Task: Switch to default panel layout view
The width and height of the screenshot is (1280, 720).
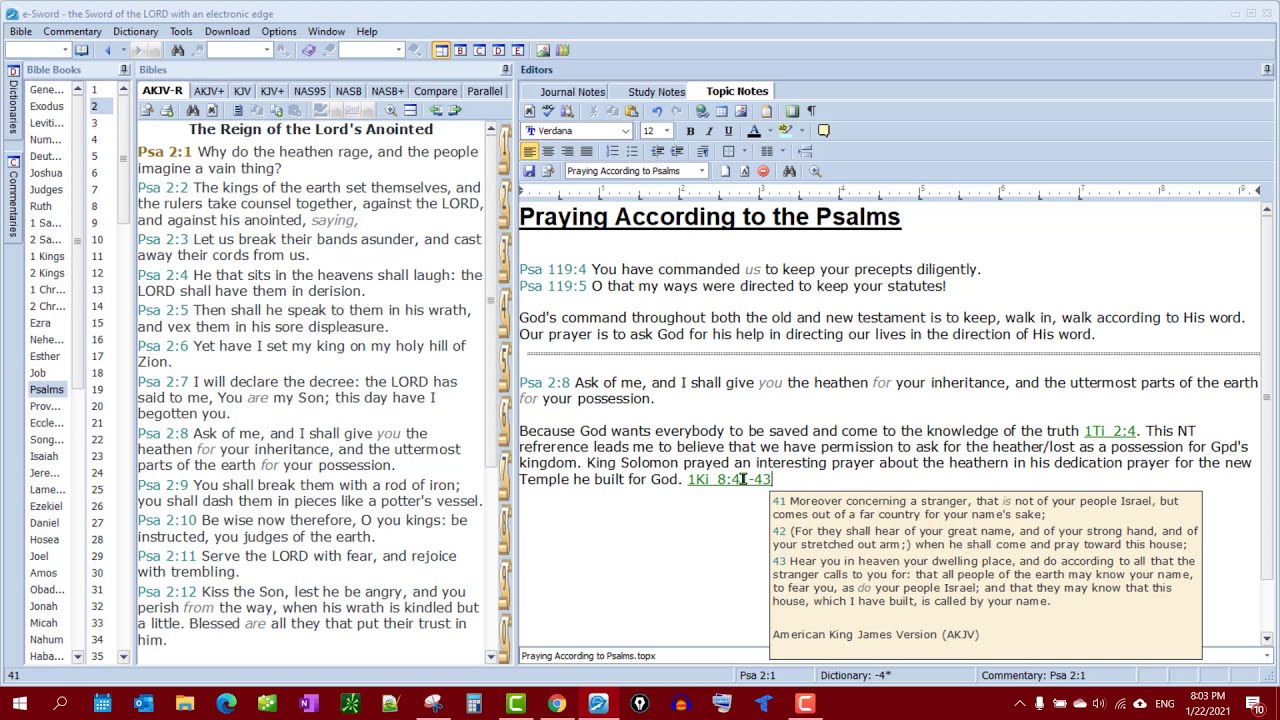Action: pyautogui.click(x=441, y=50)
